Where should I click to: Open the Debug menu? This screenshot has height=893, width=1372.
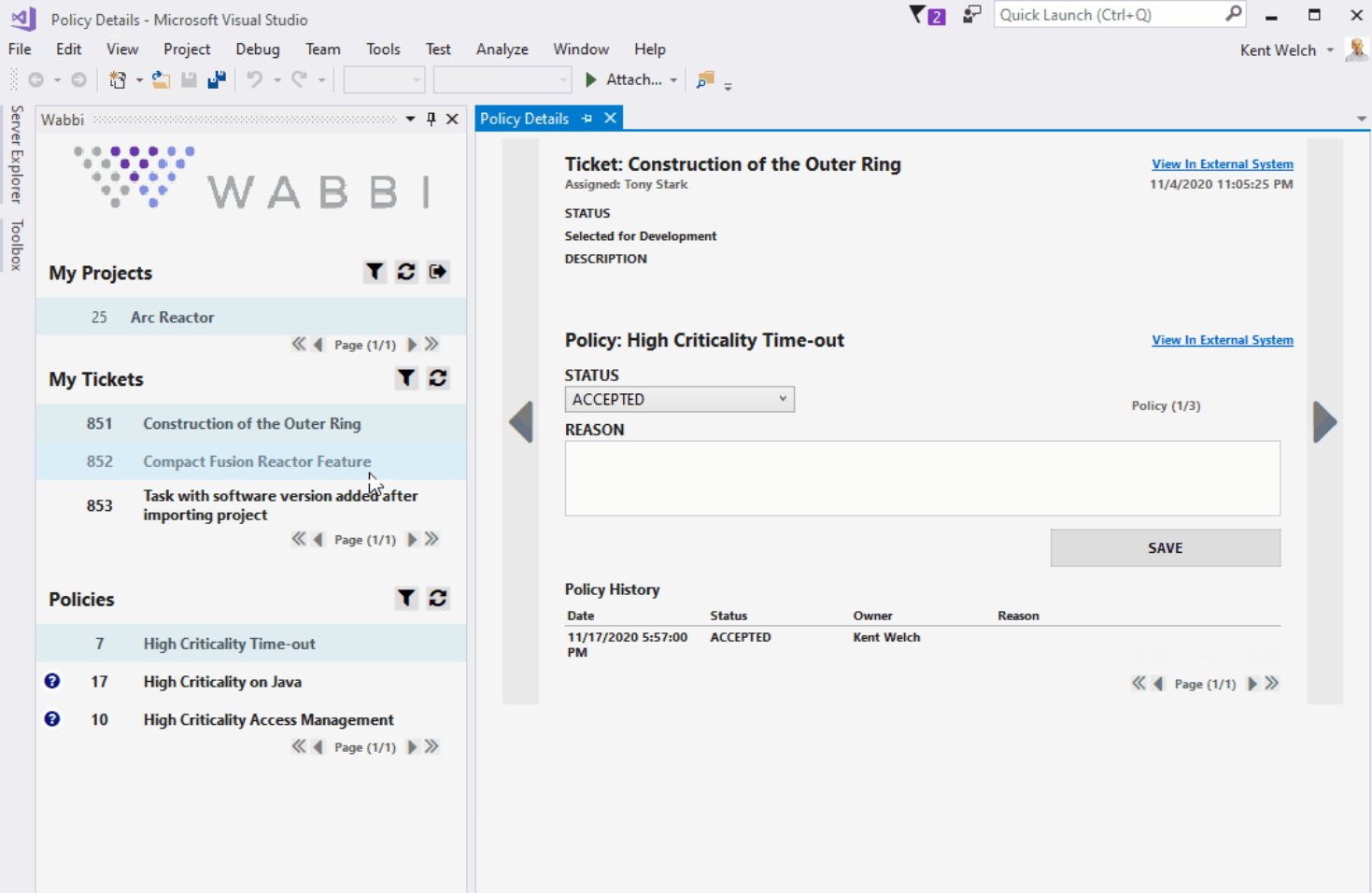tap(258, 50)
